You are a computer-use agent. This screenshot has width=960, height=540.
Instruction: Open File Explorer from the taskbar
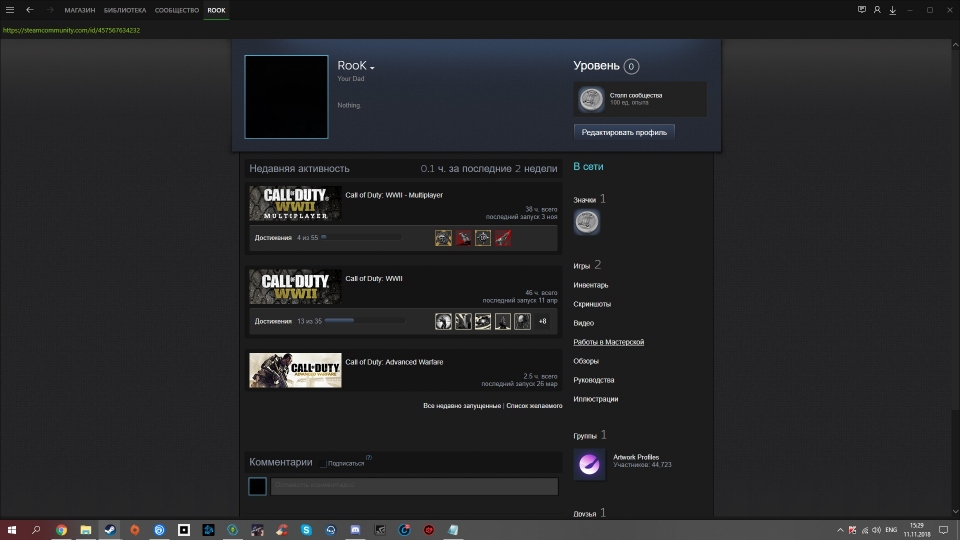pyautogui.click(x=86, y=530)
